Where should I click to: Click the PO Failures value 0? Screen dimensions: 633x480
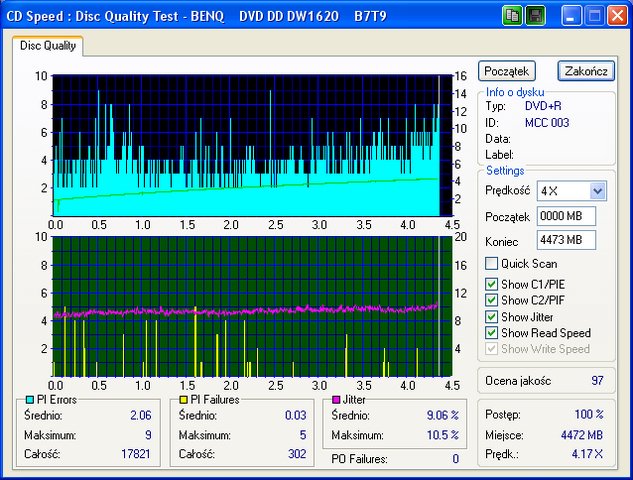point(455,459)
